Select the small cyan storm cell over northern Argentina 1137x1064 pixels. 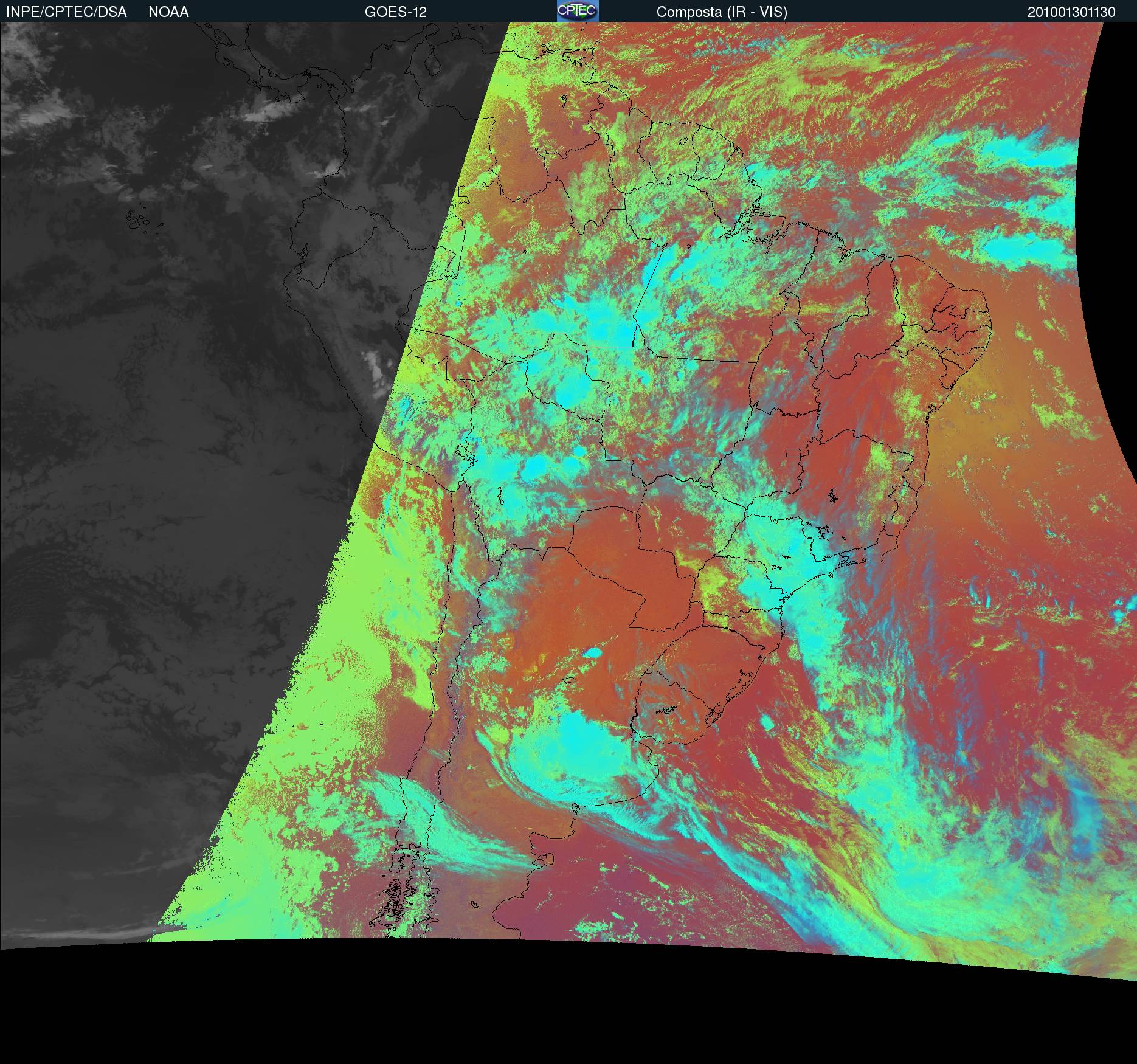coord(592,653)
